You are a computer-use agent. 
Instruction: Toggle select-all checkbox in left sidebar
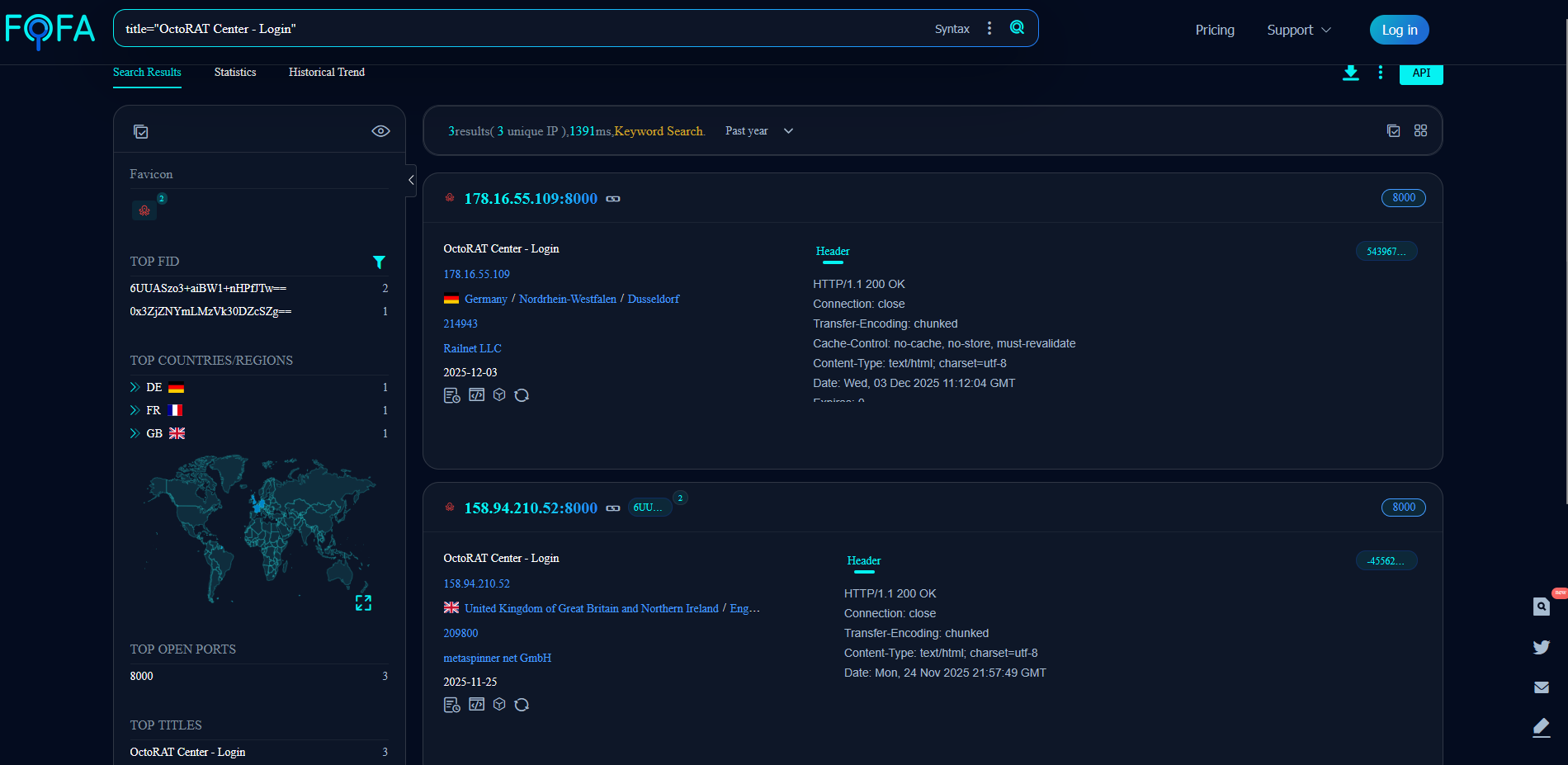pos(141,132)
